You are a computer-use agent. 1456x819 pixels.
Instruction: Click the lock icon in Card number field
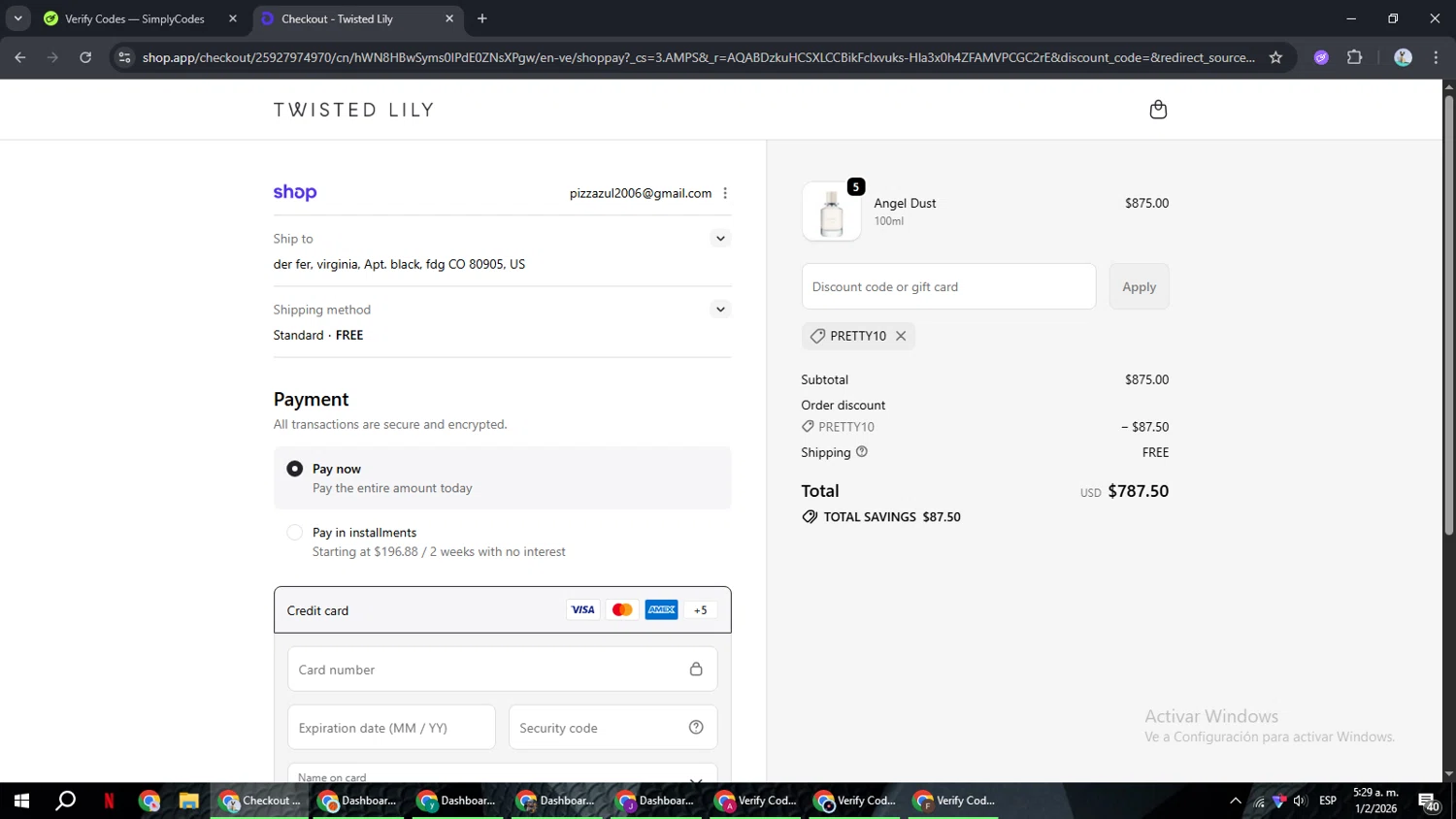click(696, 670)
